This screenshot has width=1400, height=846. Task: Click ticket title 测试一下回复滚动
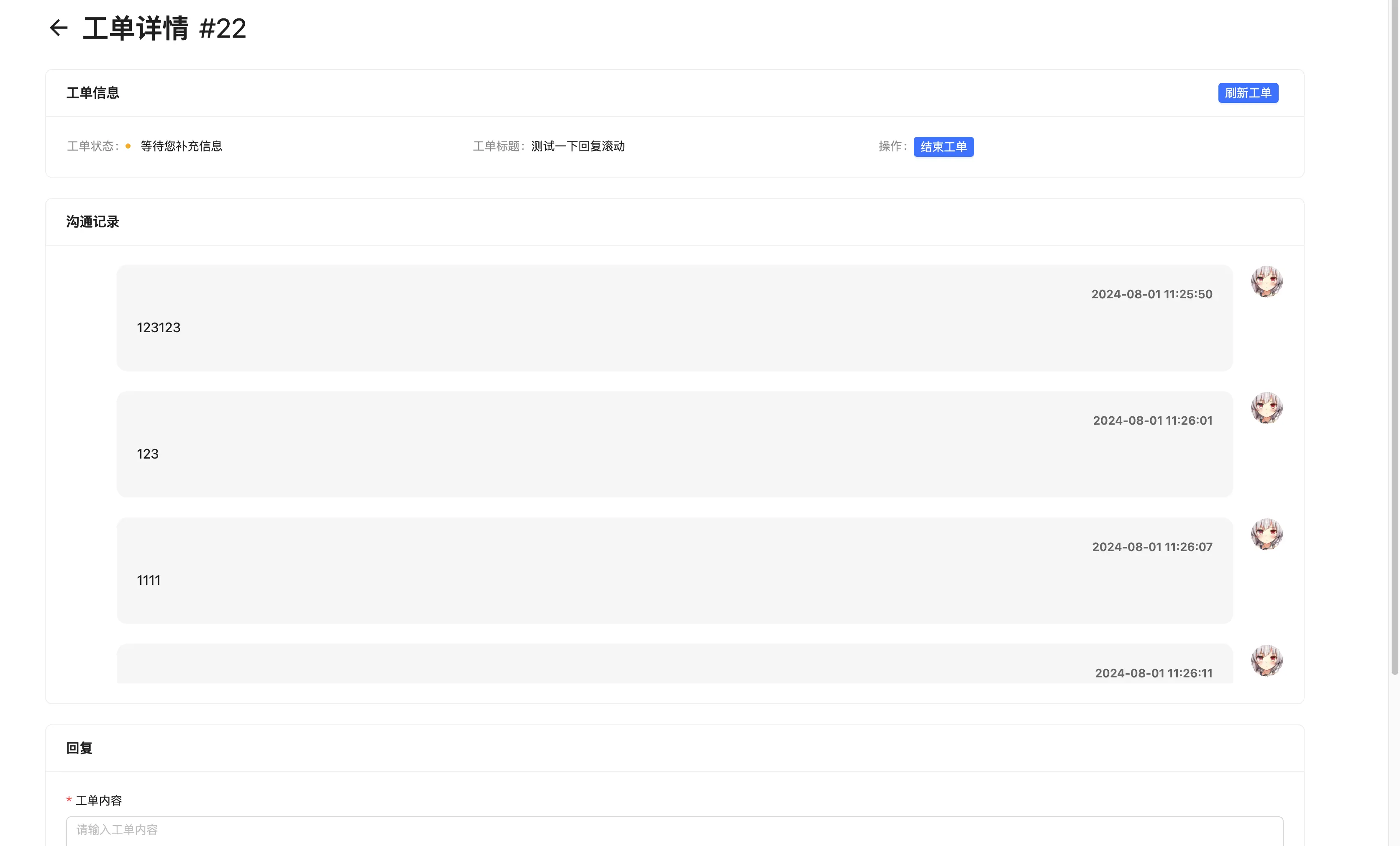click(577, 146)
